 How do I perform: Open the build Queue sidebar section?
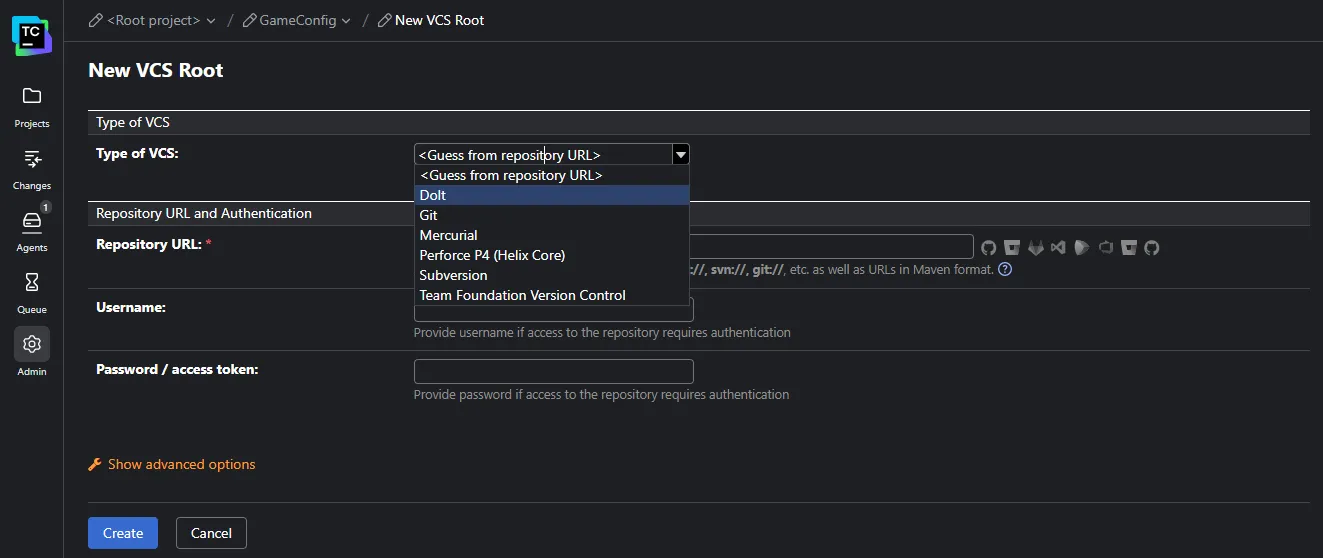click(32, 292)
